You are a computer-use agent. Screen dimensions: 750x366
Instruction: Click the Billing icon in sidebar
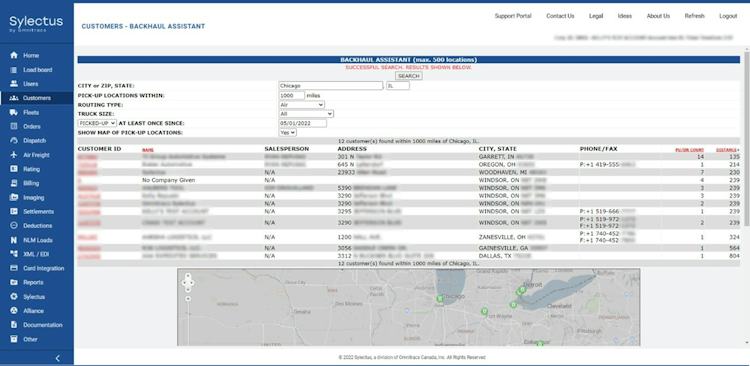pyautogui.click(x=14, y=183)
